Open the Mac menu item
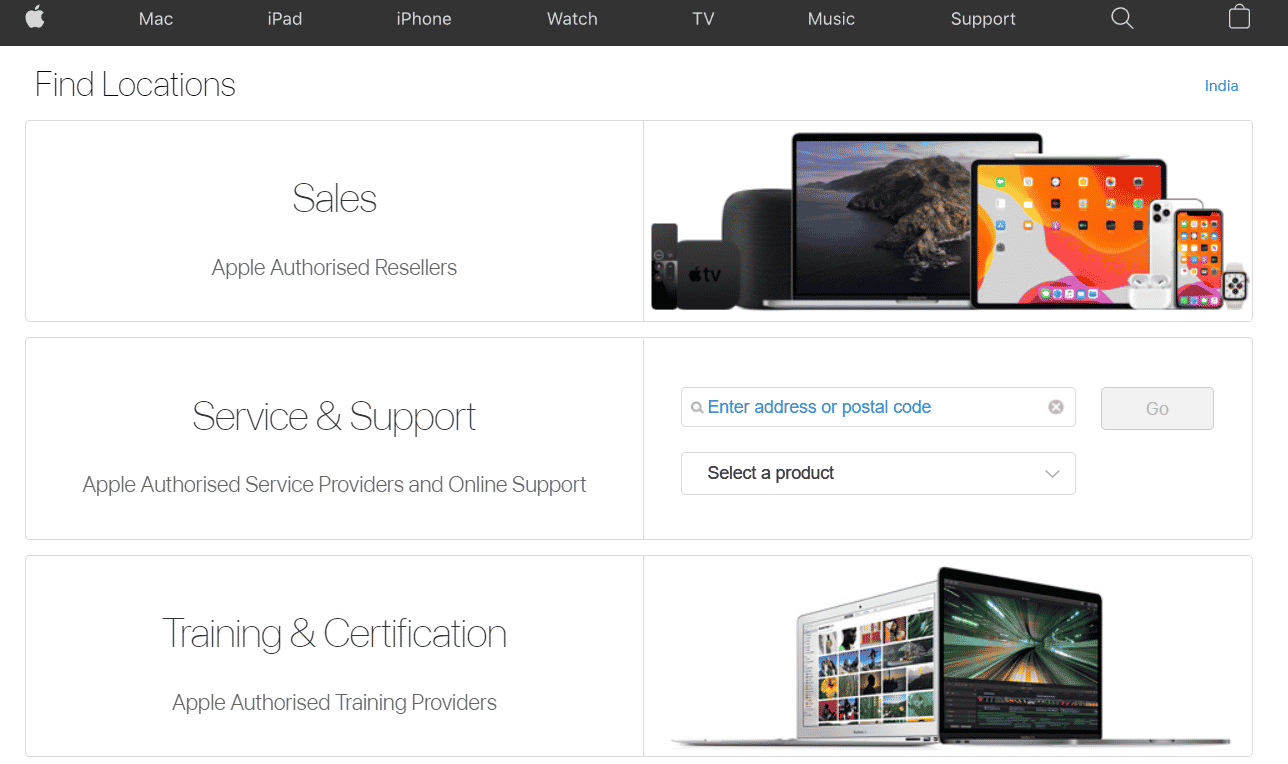This screenshot has width=1288, height=764. pos(156,19)
